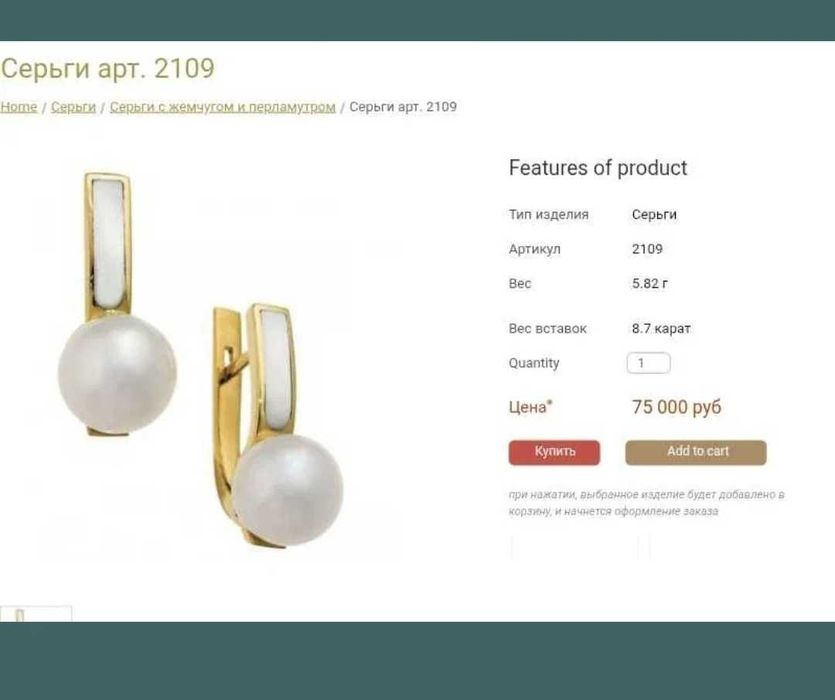The height and width of the screenshot is (700, 835).
Task: Click the Артикул value 2109
Action: (x=648, y=249)
